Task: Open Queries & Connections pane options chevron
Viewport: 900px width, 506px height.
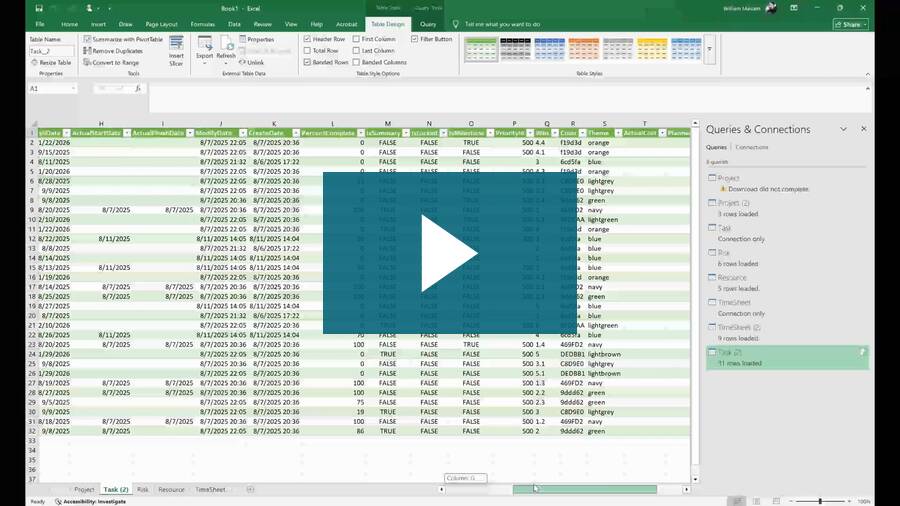Action: pyautogui.click(x=843, y=129)
